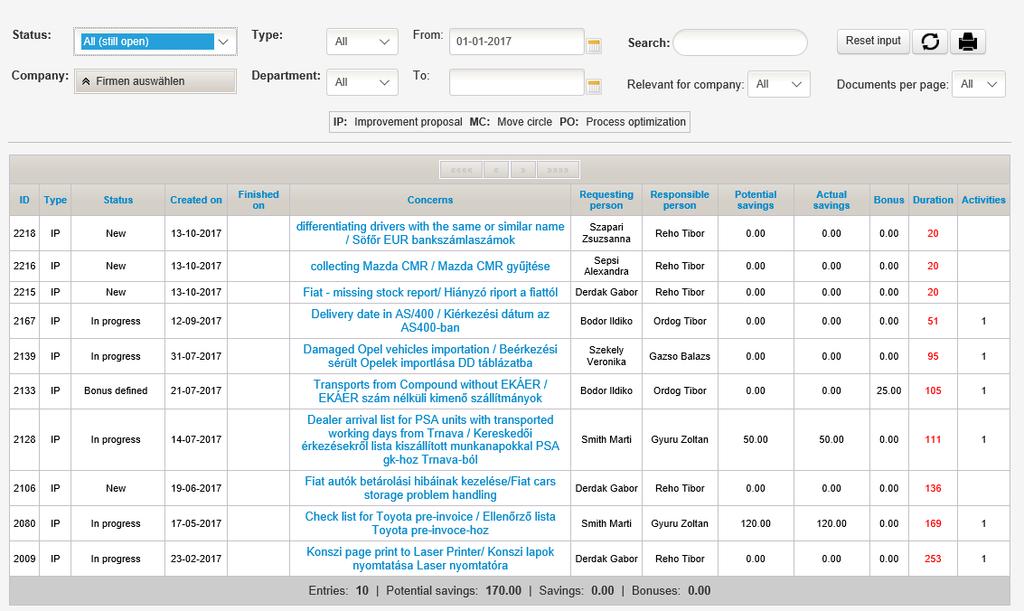The height and width of the screenshot is (611, 1024).
Task: Click actual savings value 50.00
Action: [x=831, y=439]
